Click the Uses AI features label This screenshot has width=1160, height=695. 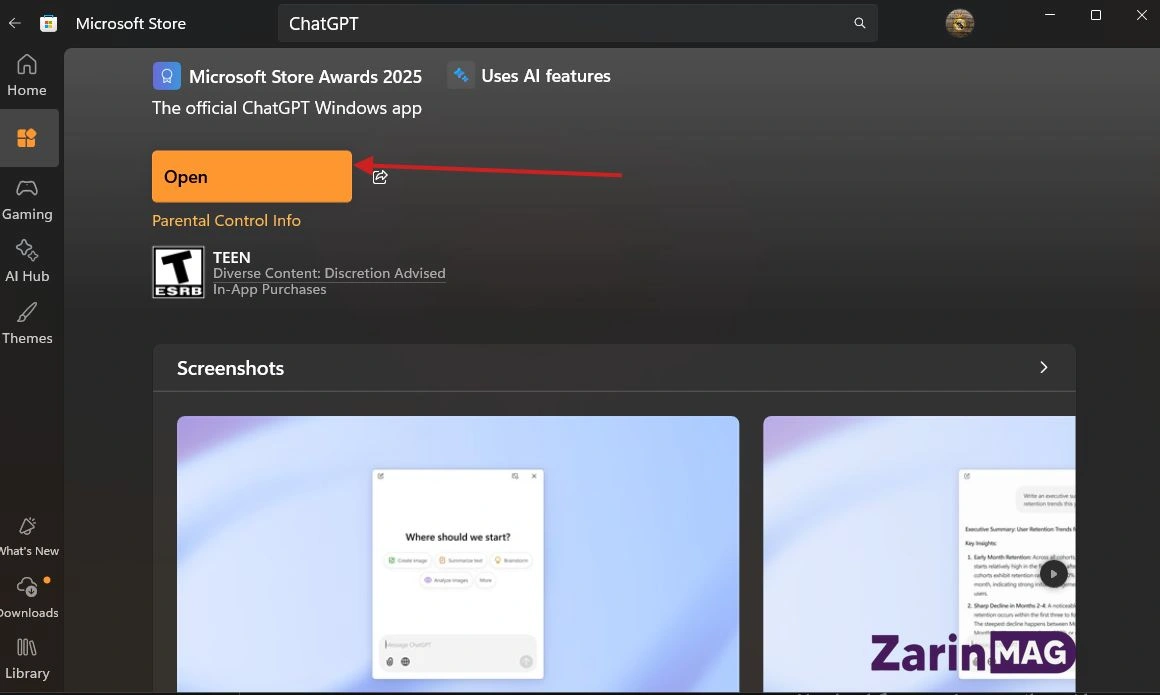(x=546, y=75)
